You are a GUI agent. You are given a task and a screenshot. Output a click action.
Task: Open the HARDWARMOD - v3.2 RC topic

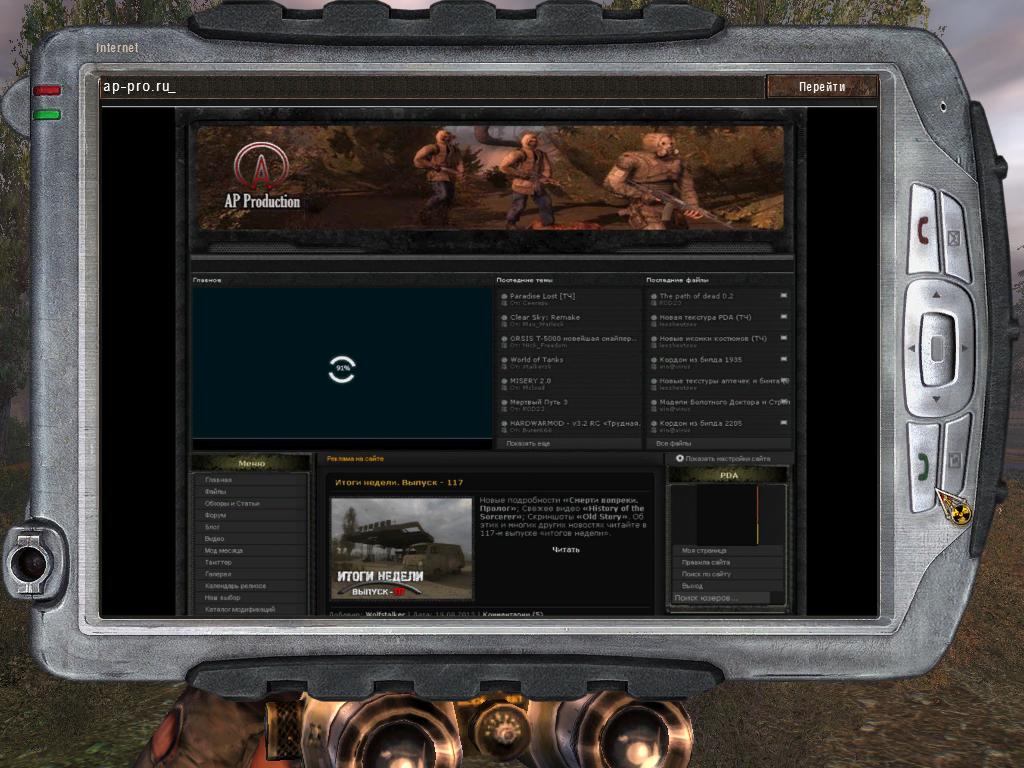(575, 423)
